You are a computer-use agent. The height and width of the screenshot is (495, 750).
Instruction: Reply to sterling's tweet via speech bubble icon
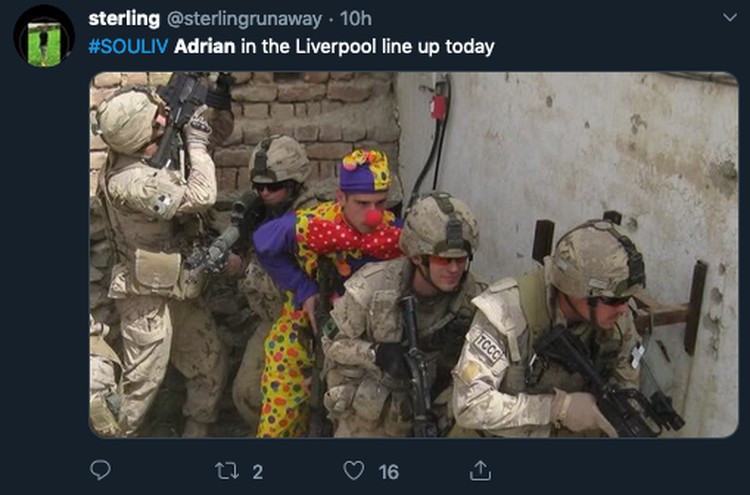pos(100,470)
